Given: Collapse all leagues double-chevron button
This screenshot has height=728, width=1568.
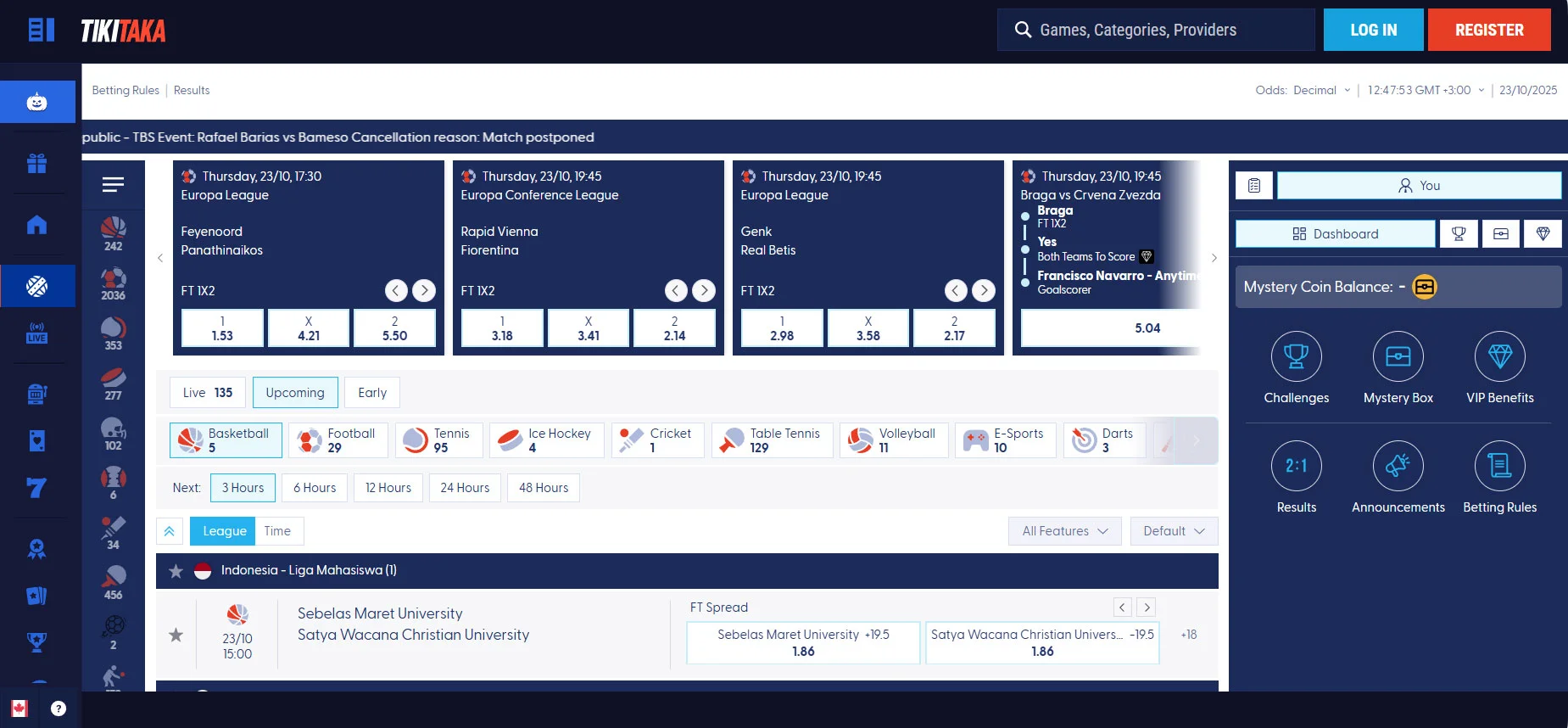Looking at the screenshot, I should 170,531.
